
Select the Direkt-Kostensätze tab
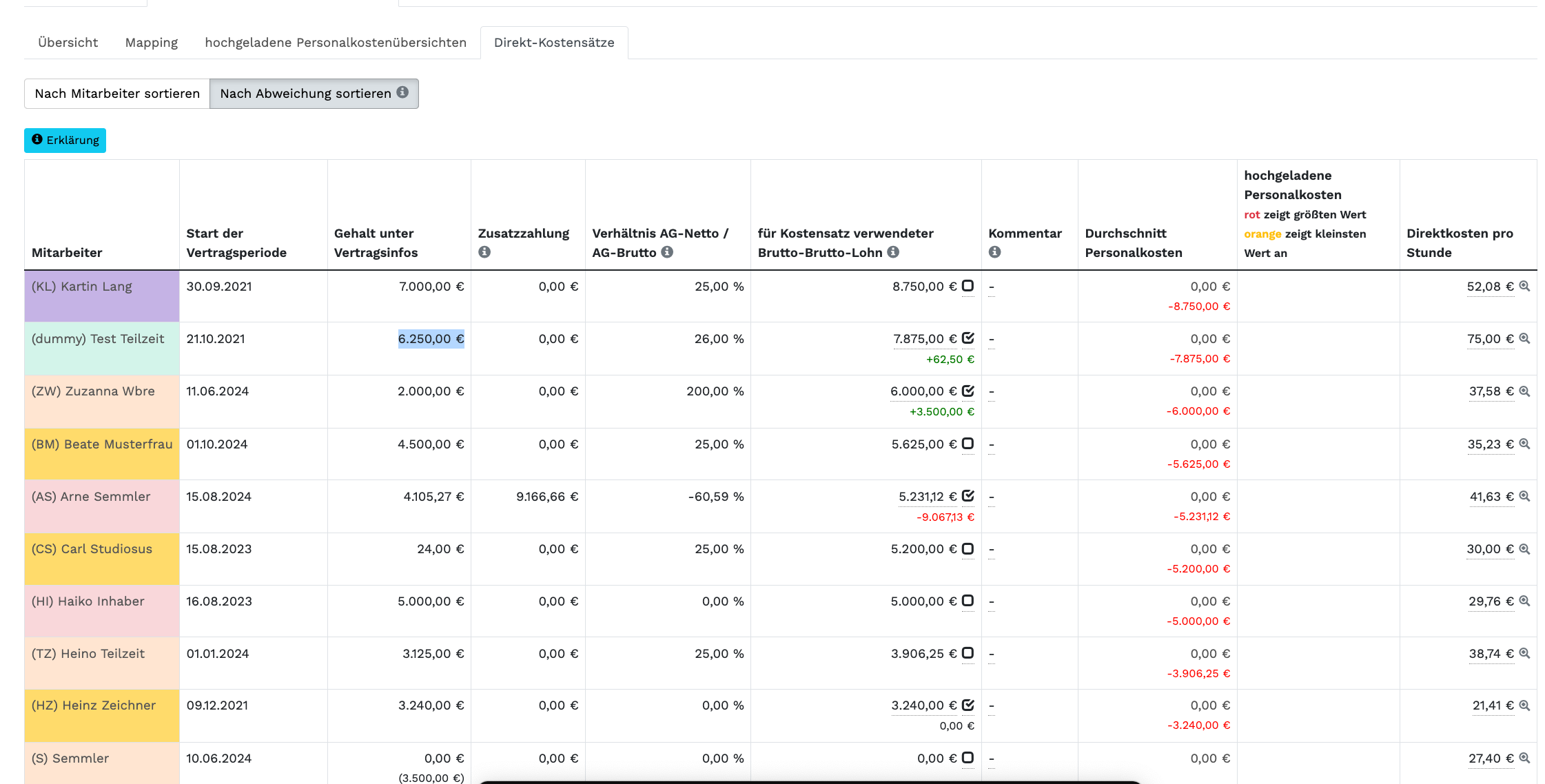(x=554, y=43)
